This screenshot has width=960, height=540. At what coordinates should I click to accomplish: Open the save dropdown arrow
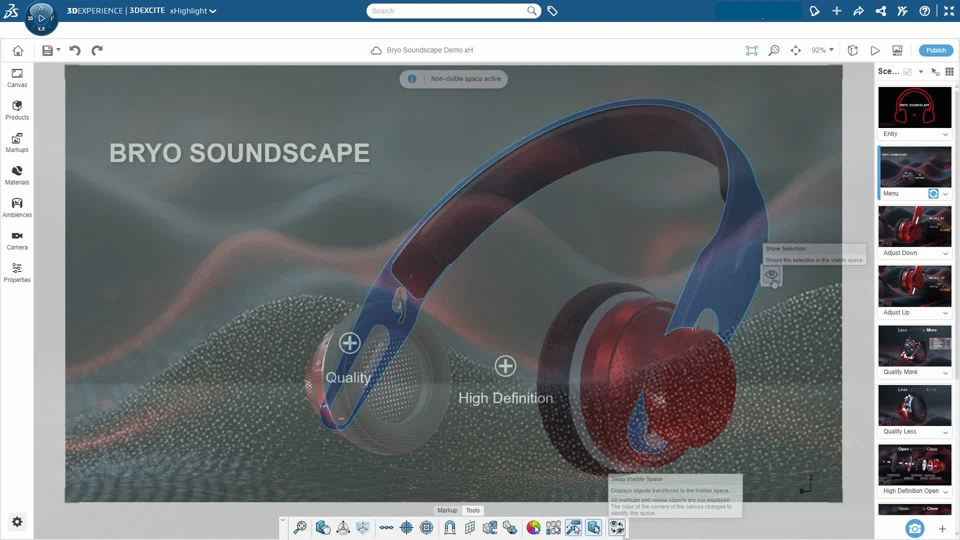[x=59, y=50]
